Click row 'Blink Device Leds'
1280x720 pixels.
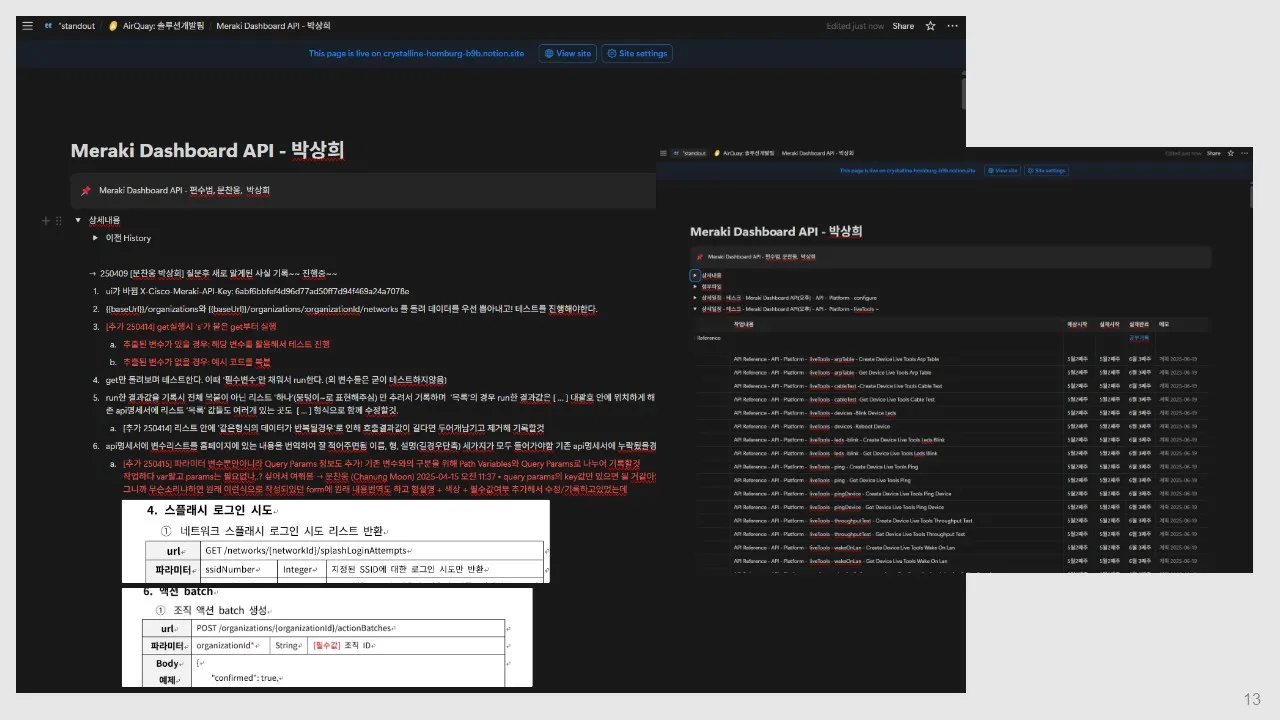point(815,413)
